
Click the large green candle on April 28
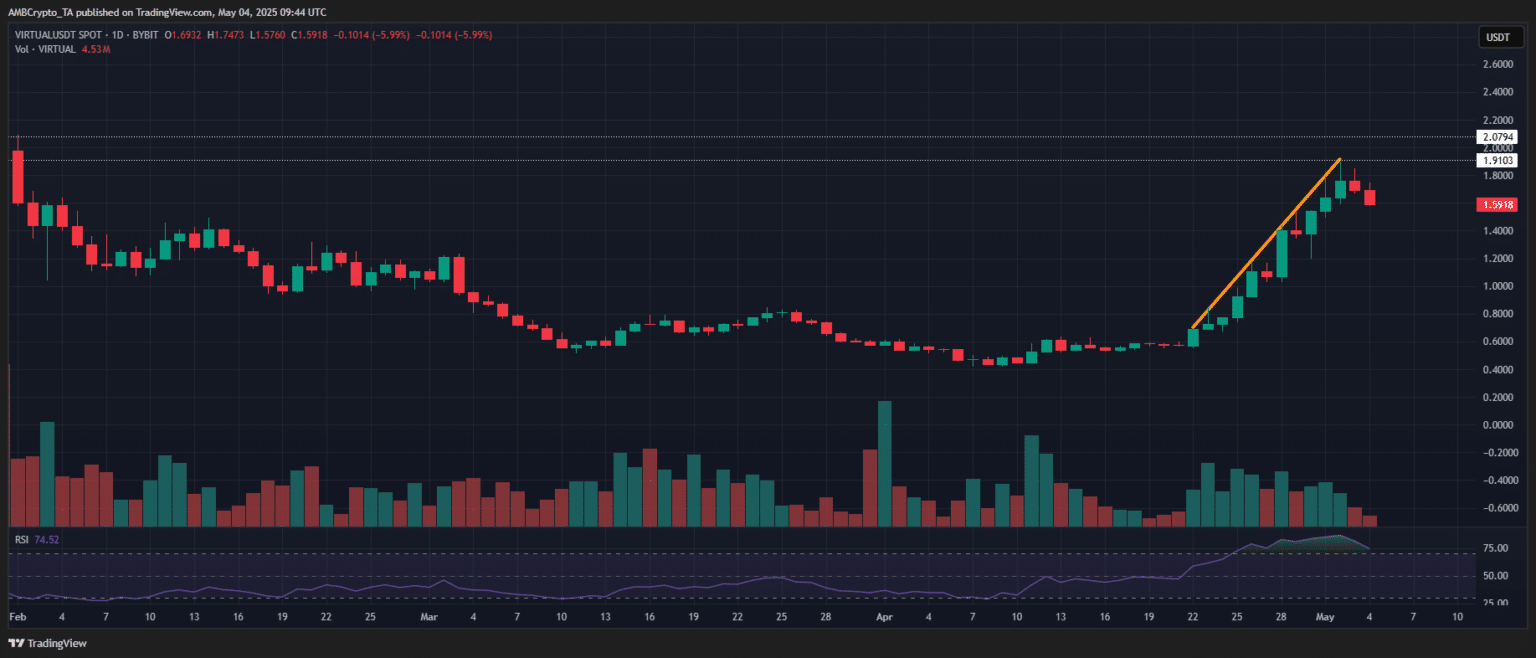coord(1281,253)
